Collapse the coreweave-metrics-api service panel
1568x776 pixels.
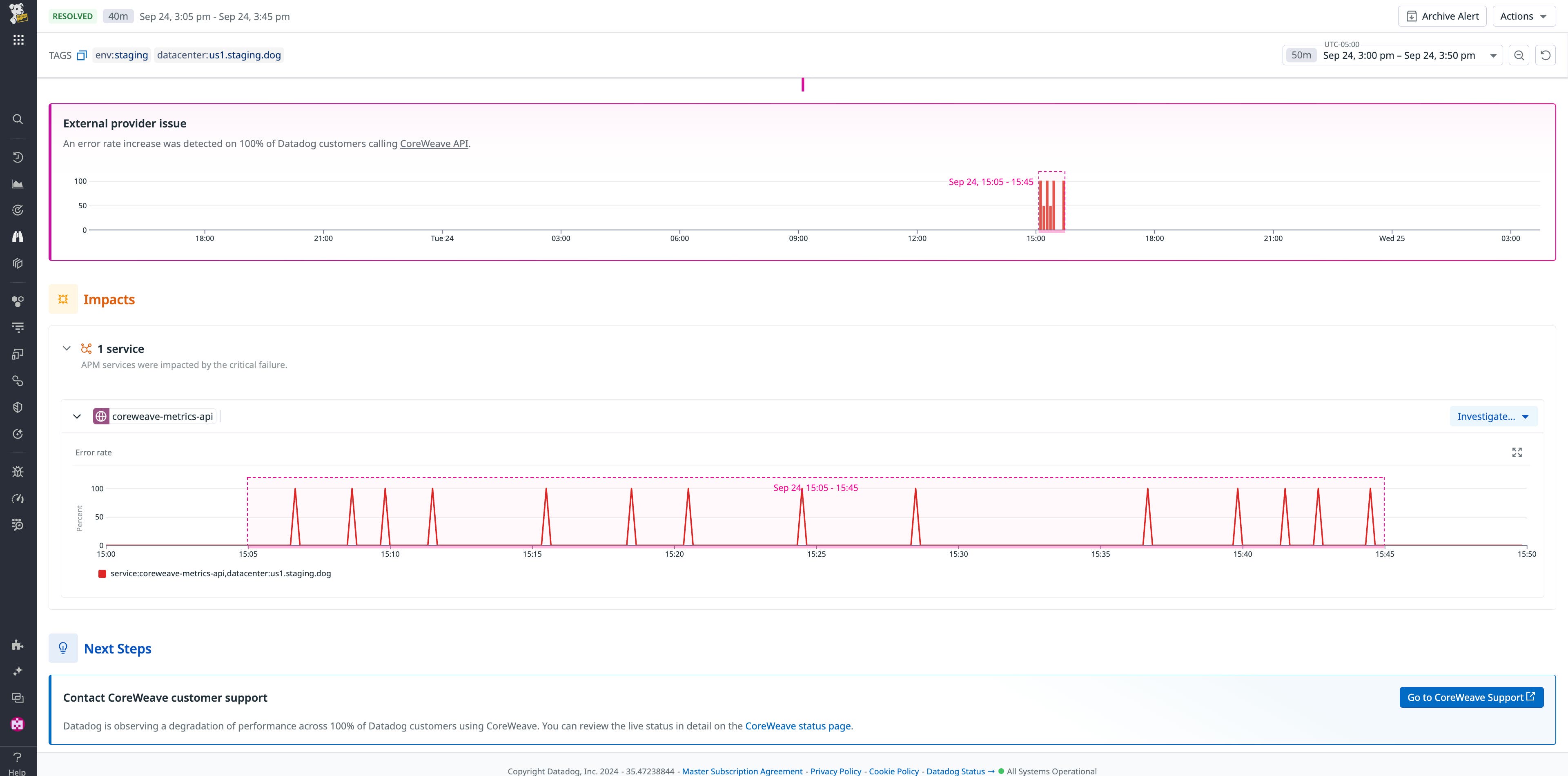coord(77,416)
